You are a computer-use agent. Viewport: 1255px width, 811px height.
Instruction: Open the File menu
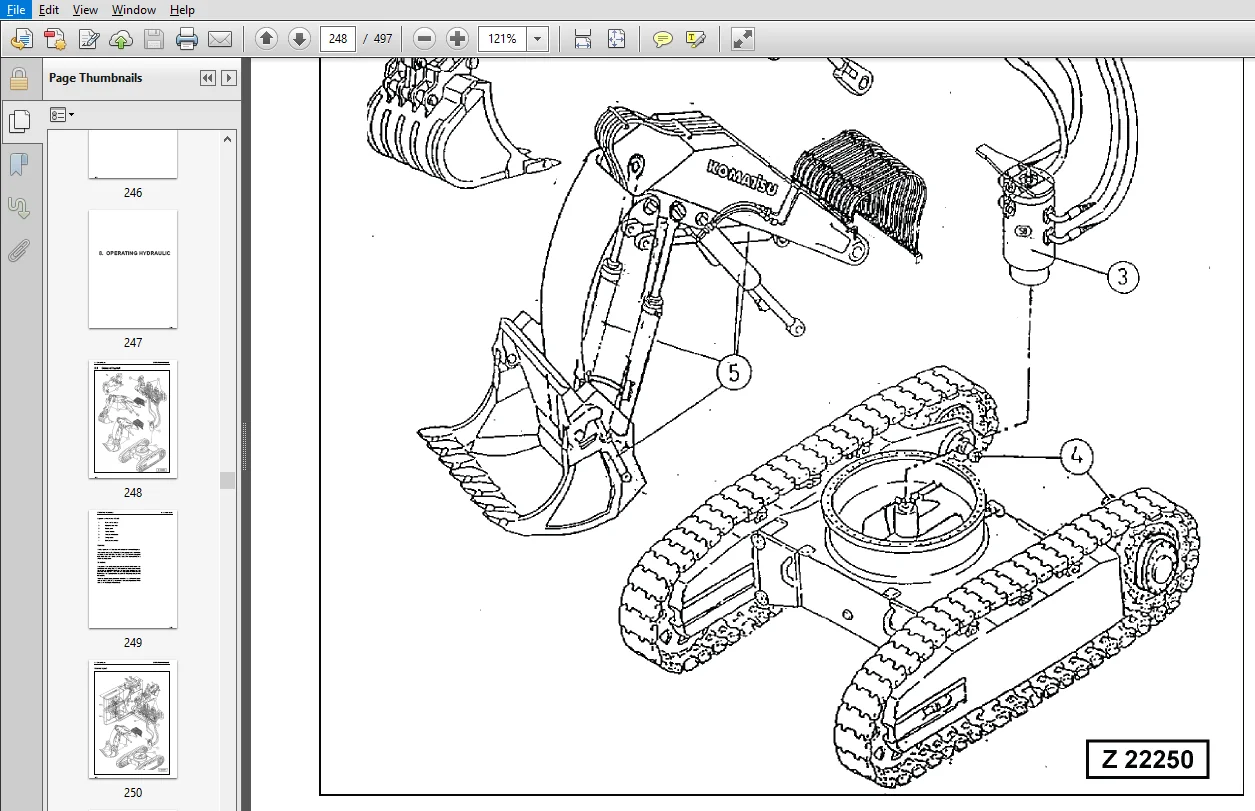(17, 9)
